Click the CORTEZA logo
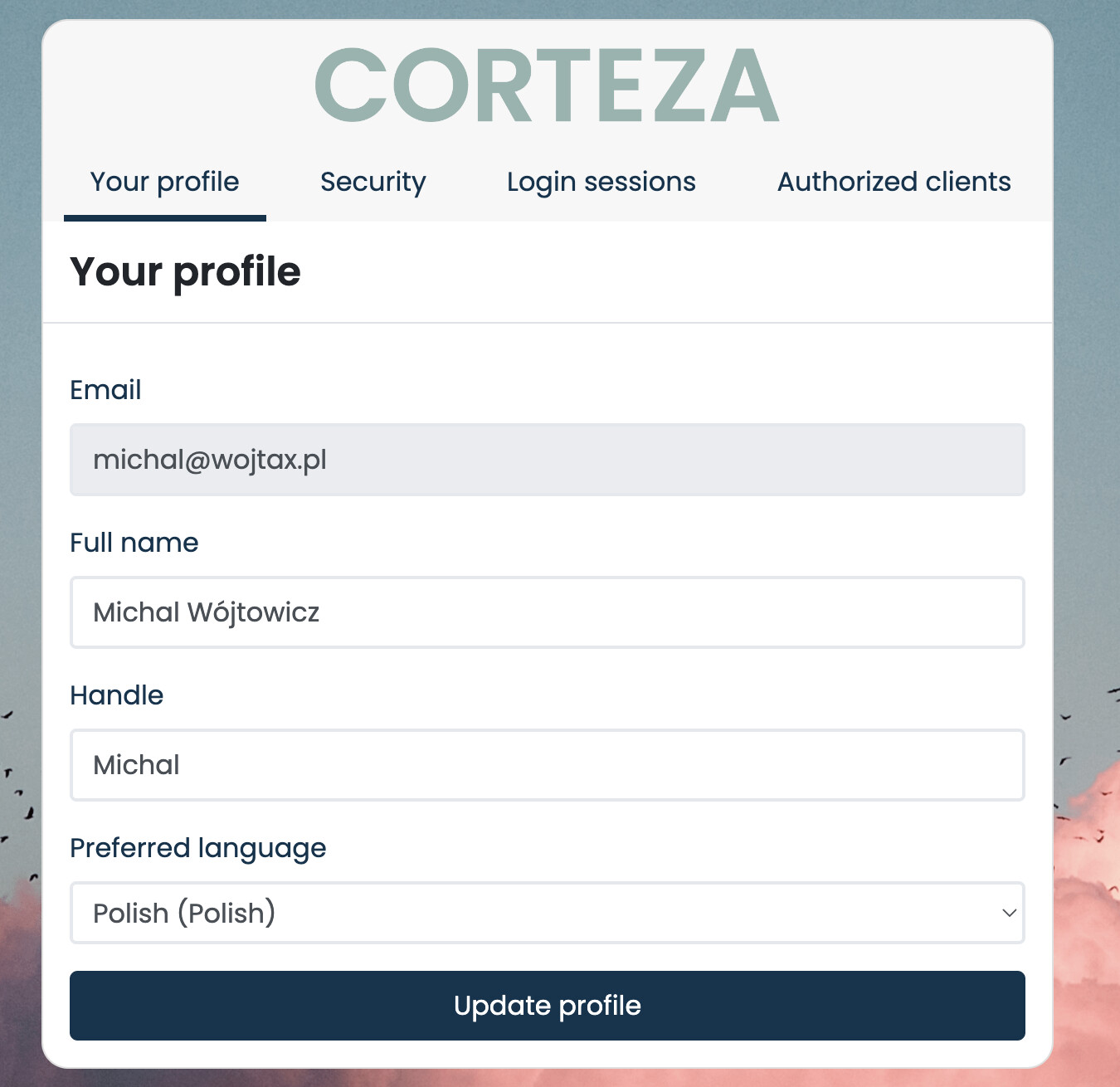This screenshot has width=1120, height=1087. 547,85
